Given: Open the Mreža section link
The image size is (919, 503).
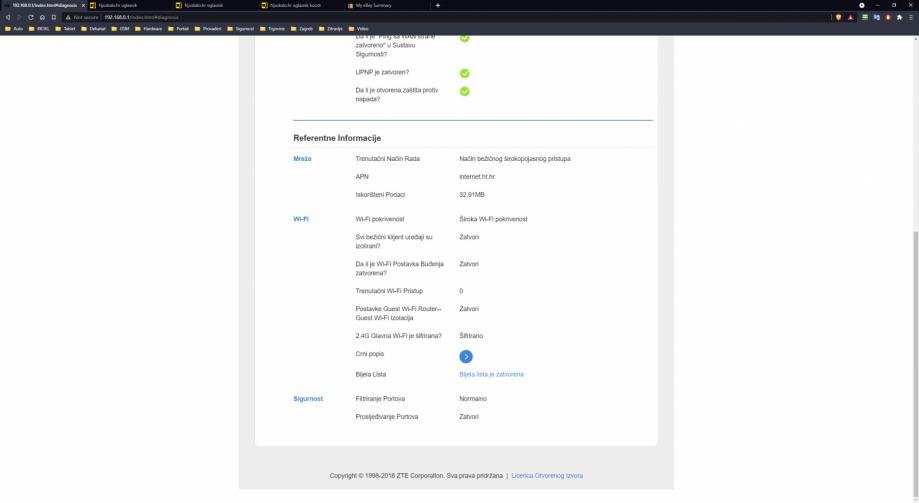Looking at the screenshot, I should point(302,158).
